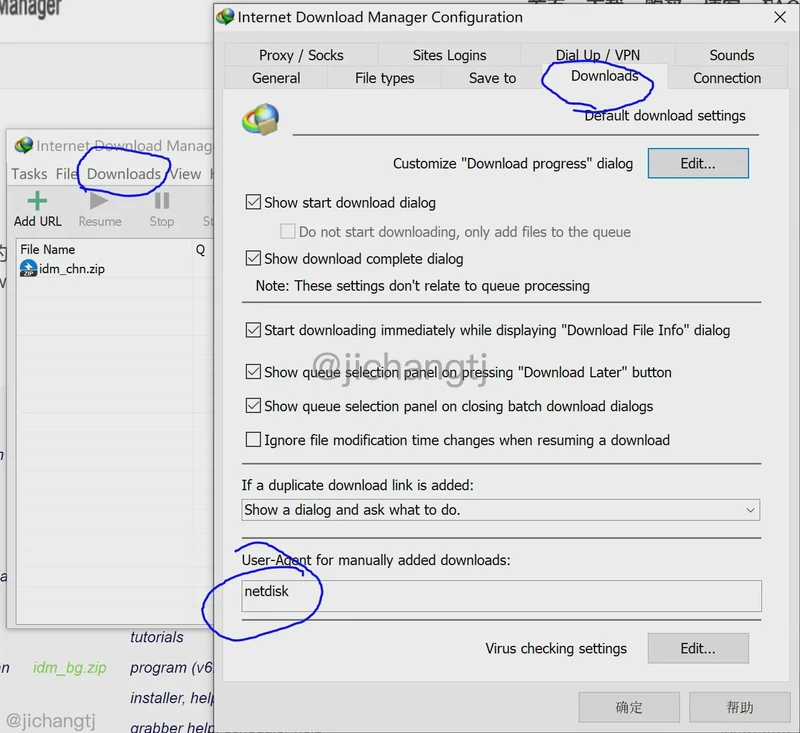Expand the duplicate download link dropdown
The image size is (800, 733).
pos(750,510)
